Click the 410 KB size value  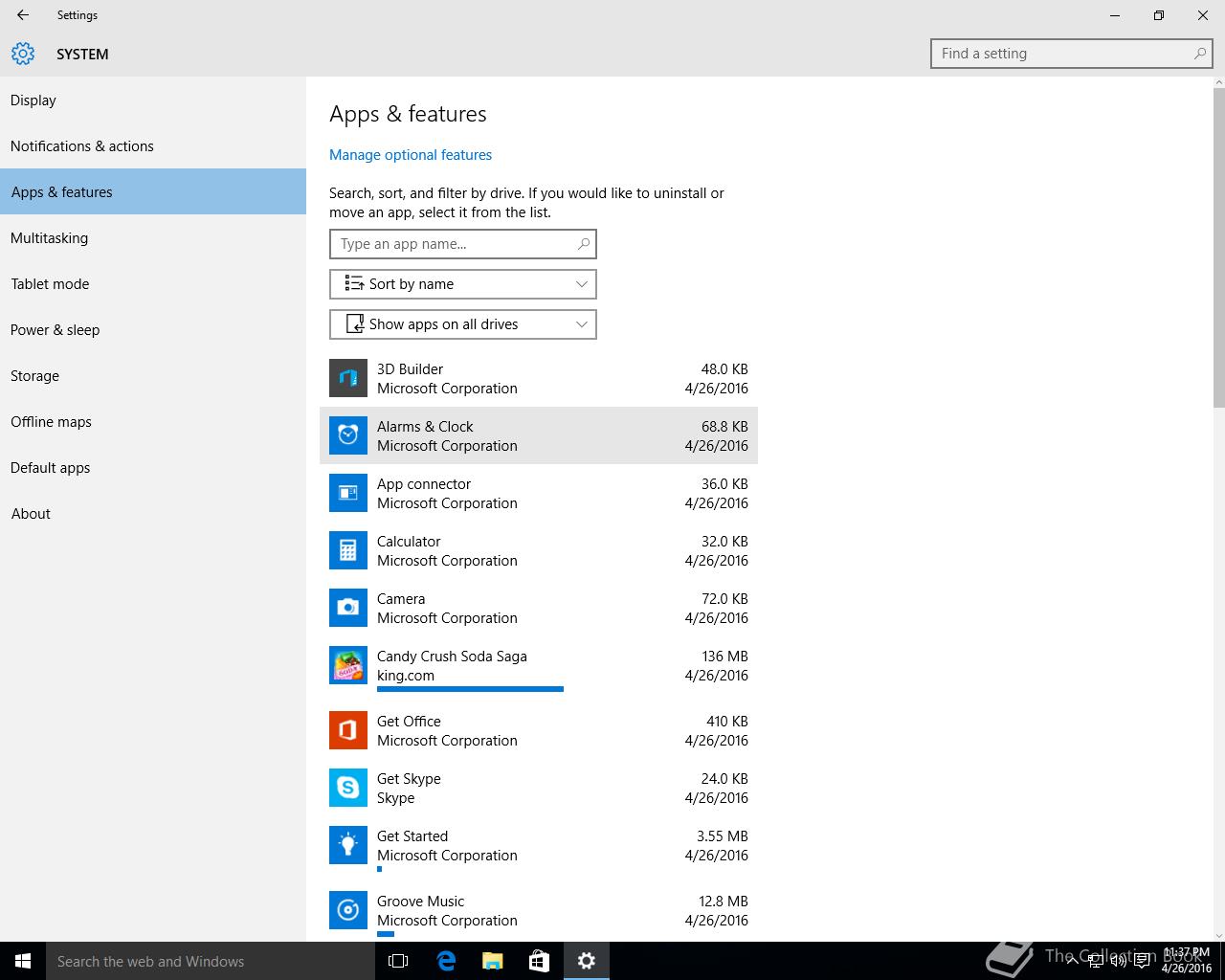point(727,722)
